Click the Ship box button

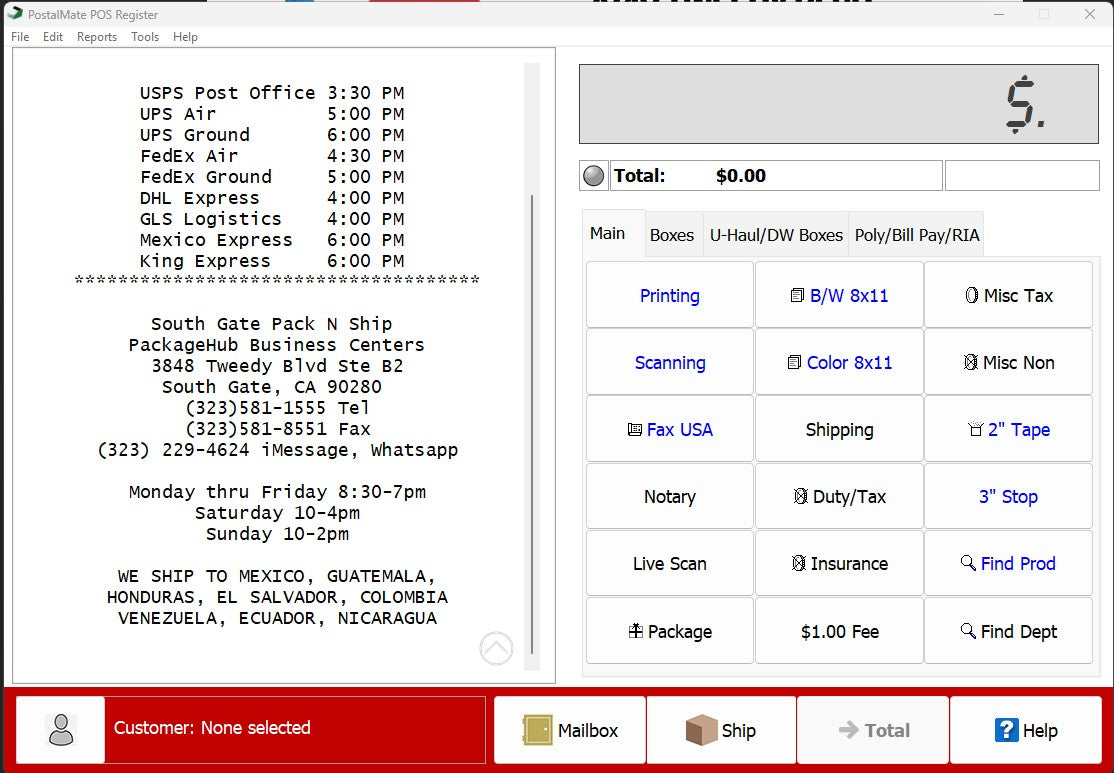point(721,731)
